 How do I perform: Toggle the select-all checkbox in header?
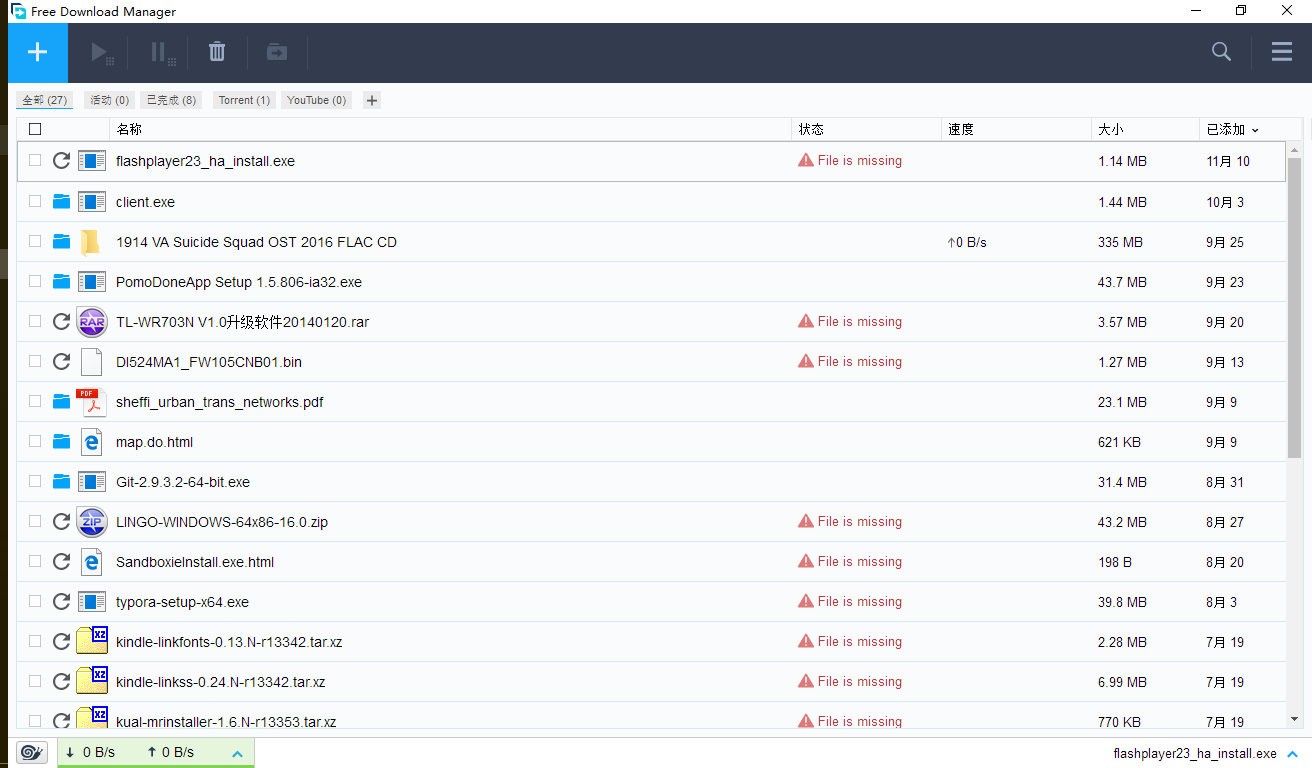click(35, 129)
